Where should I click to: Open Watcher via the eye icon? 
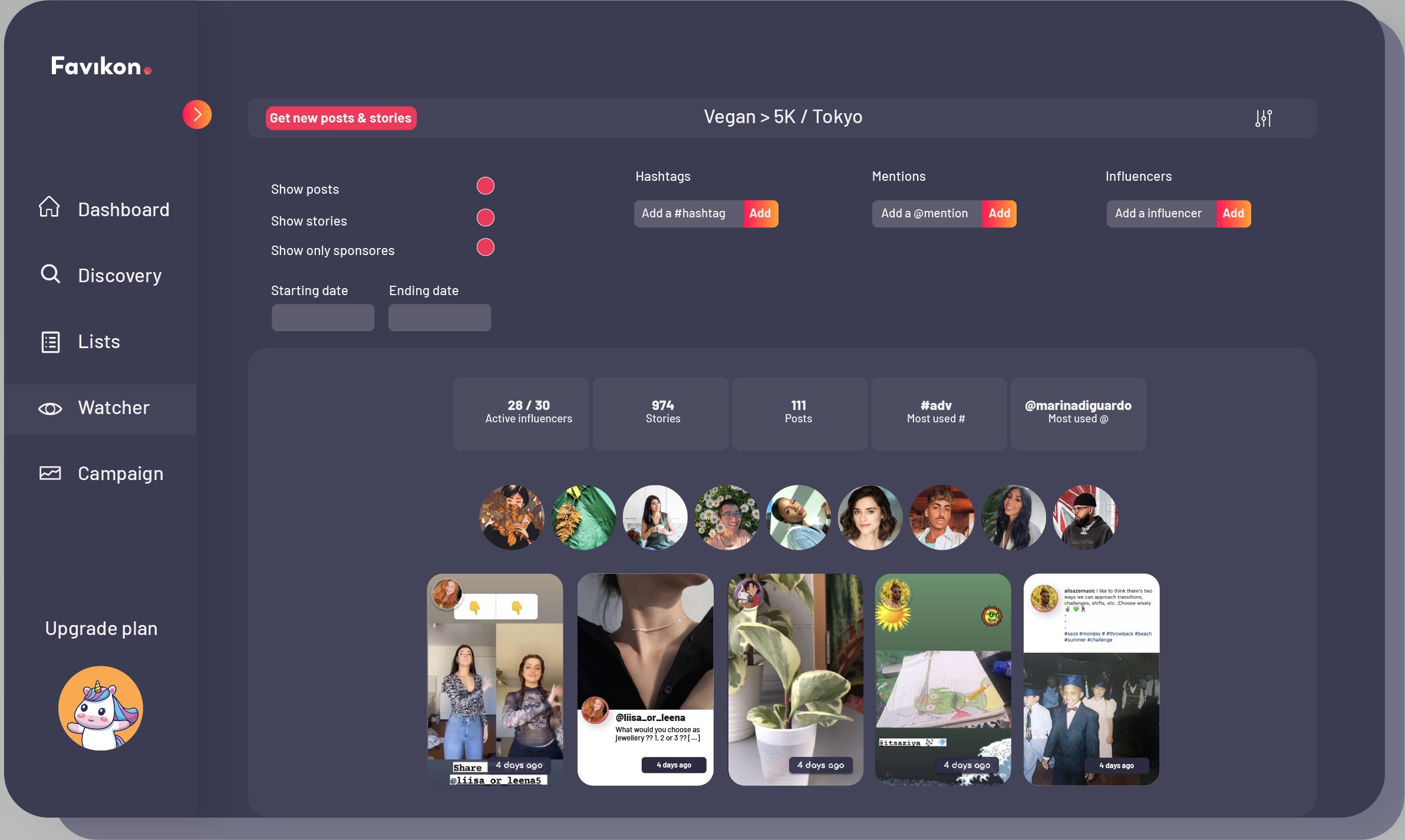50,408
